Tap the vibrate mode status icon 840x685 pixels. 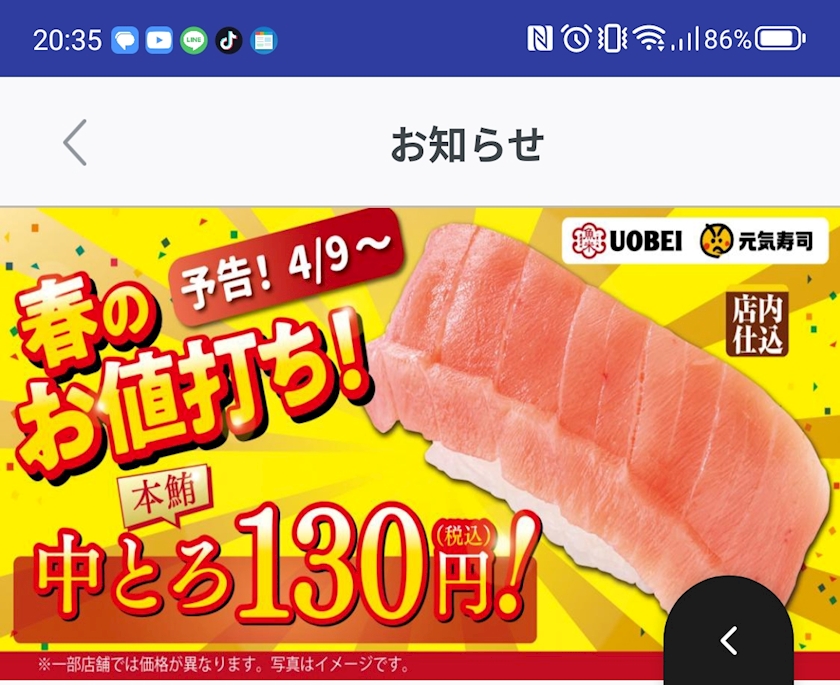coord(612,39)
